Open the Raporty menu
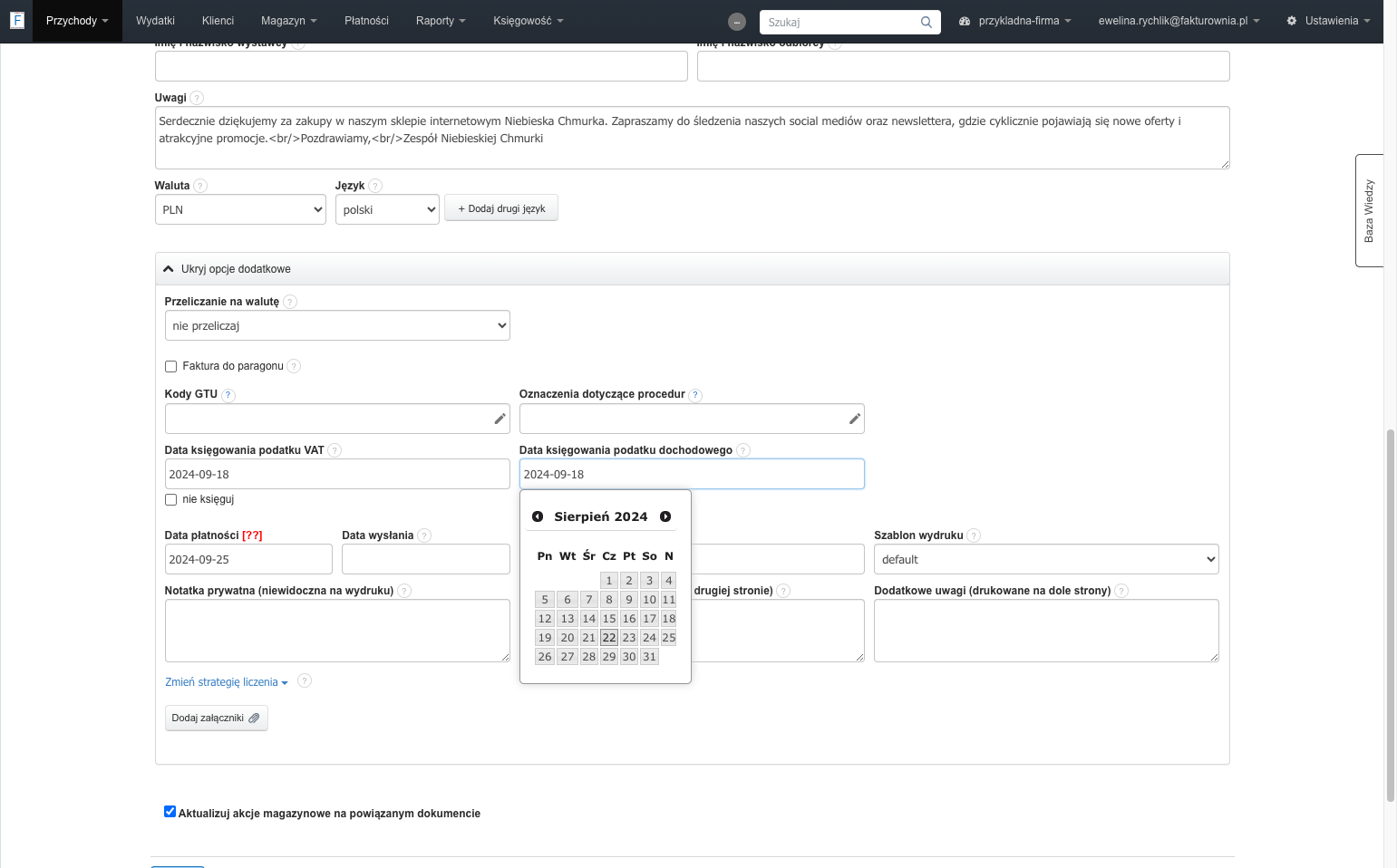The width and height of the screenshot is (1397, 868). pyautogui.click(x=441, y=21)
